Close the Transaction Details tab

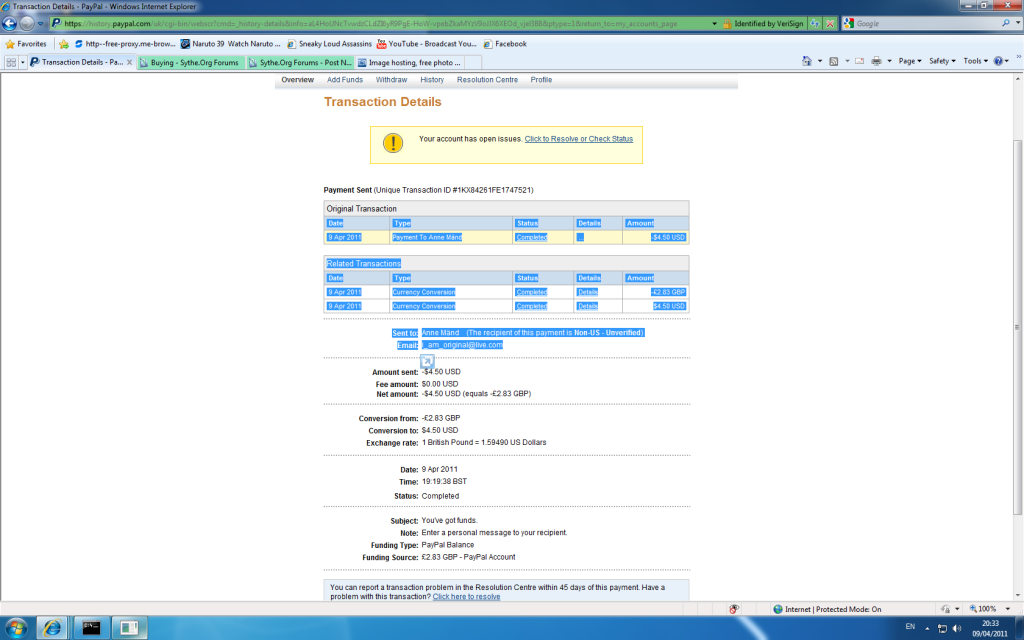(x=129, y=63)
